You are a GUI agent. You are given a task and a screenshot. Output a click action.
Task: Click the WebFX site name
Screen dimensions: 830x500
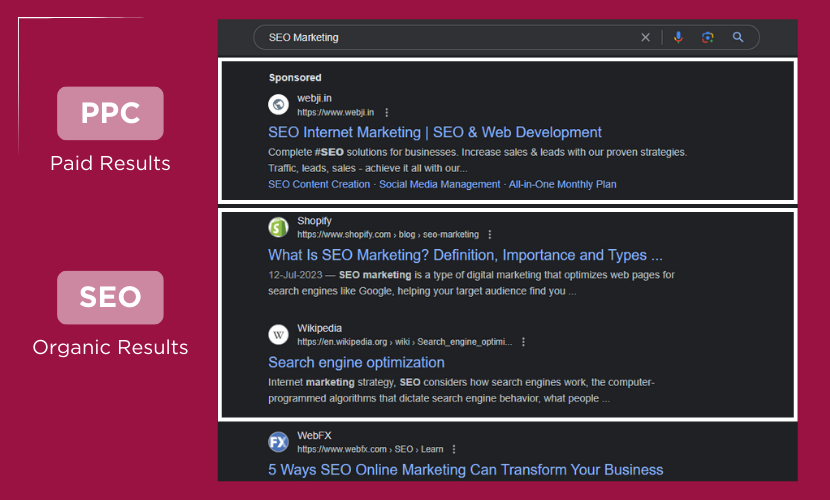click(x=314, y=436)
